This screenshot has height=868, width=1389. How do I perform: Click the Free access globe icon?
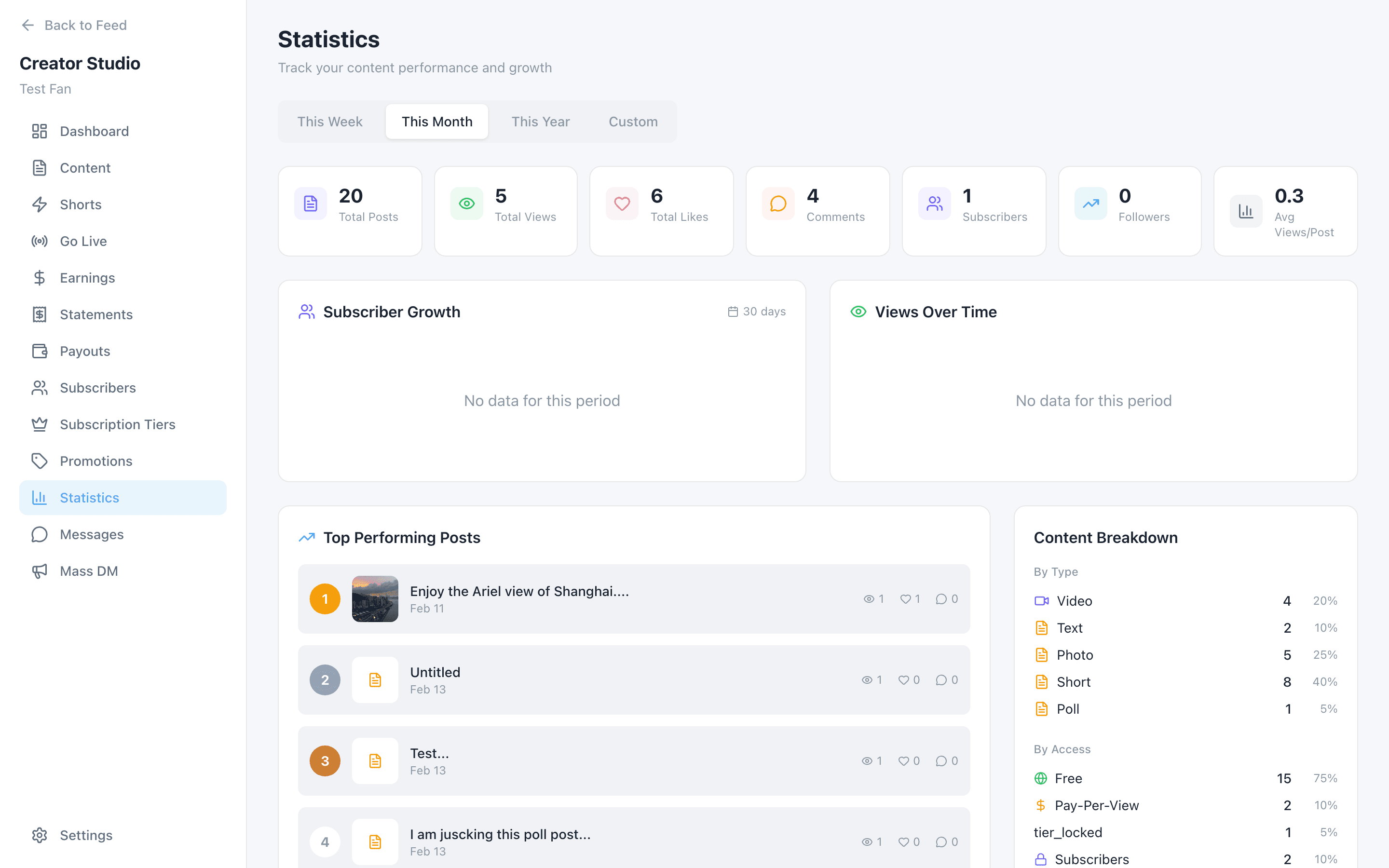[1041, 778]
